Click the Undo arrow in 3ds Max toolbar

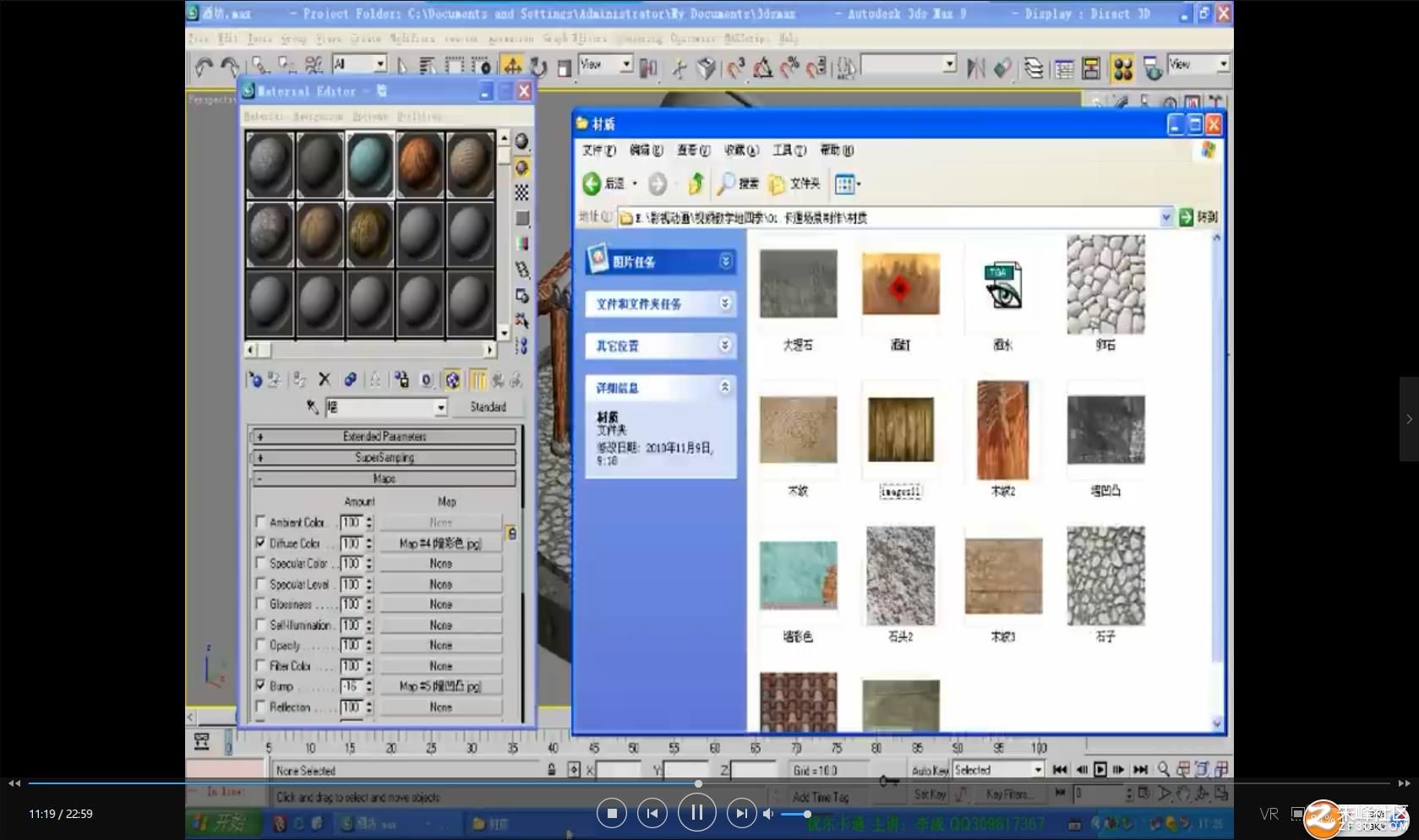(x=204, y=67)
